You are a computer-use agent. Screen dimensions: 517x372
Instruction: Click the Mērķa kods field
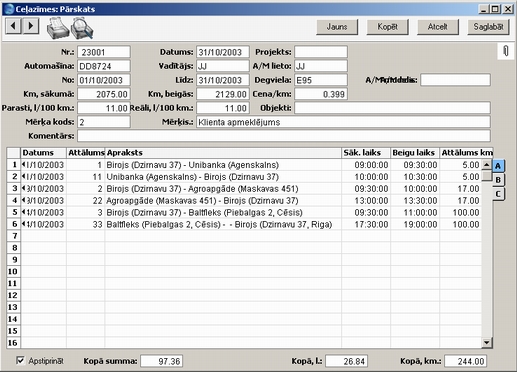(x=104, y=122)
